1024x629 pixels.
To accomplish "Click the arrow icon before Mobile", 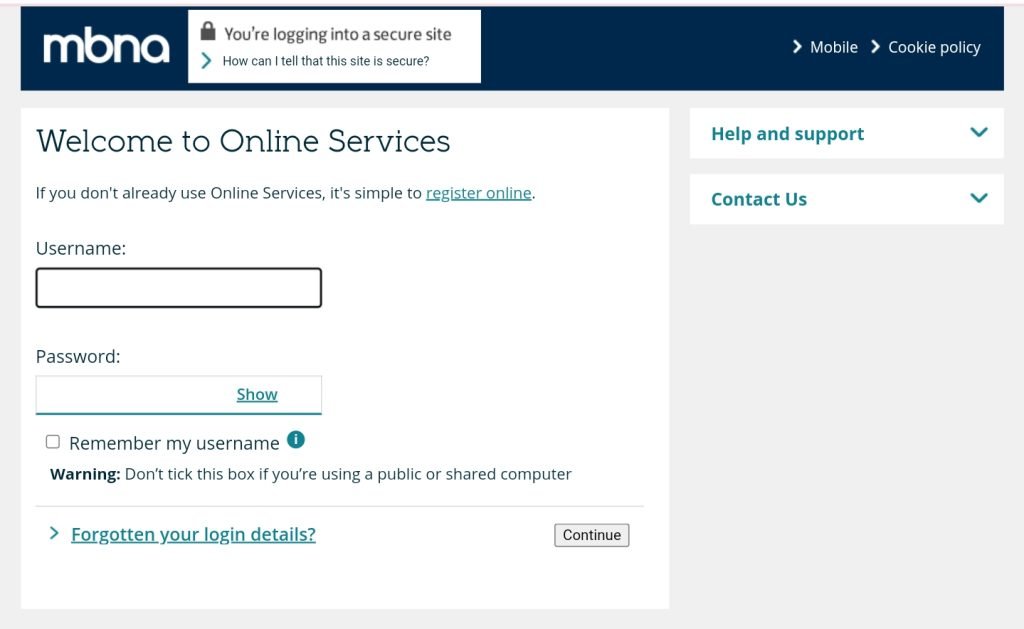I will [x=797, y=46].
